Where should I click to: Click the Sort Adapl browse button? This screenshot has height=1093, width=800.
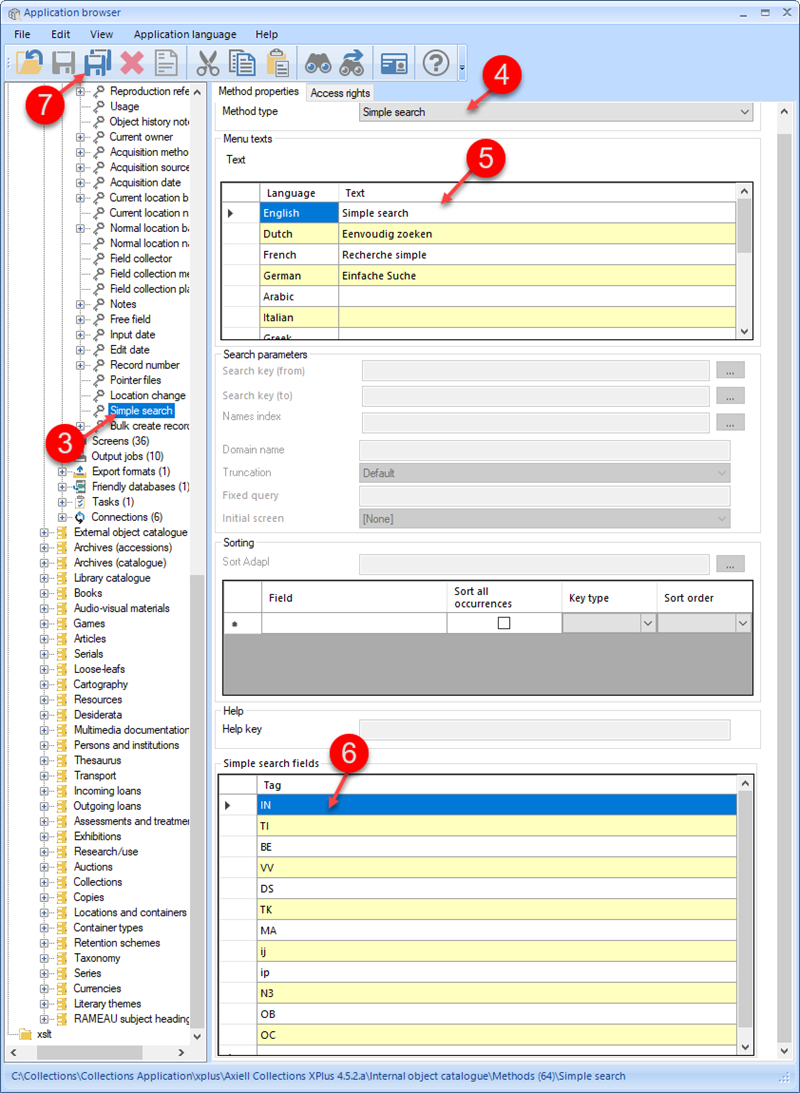tap(730, 562)
